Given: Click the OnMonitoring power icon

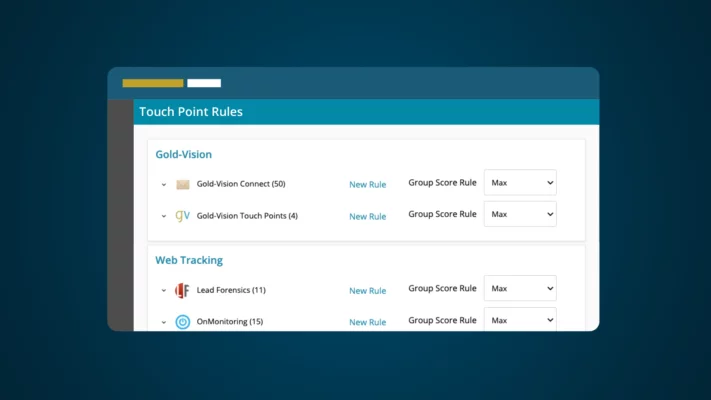Looking at the screenshot, I should [x=183, y=322].
